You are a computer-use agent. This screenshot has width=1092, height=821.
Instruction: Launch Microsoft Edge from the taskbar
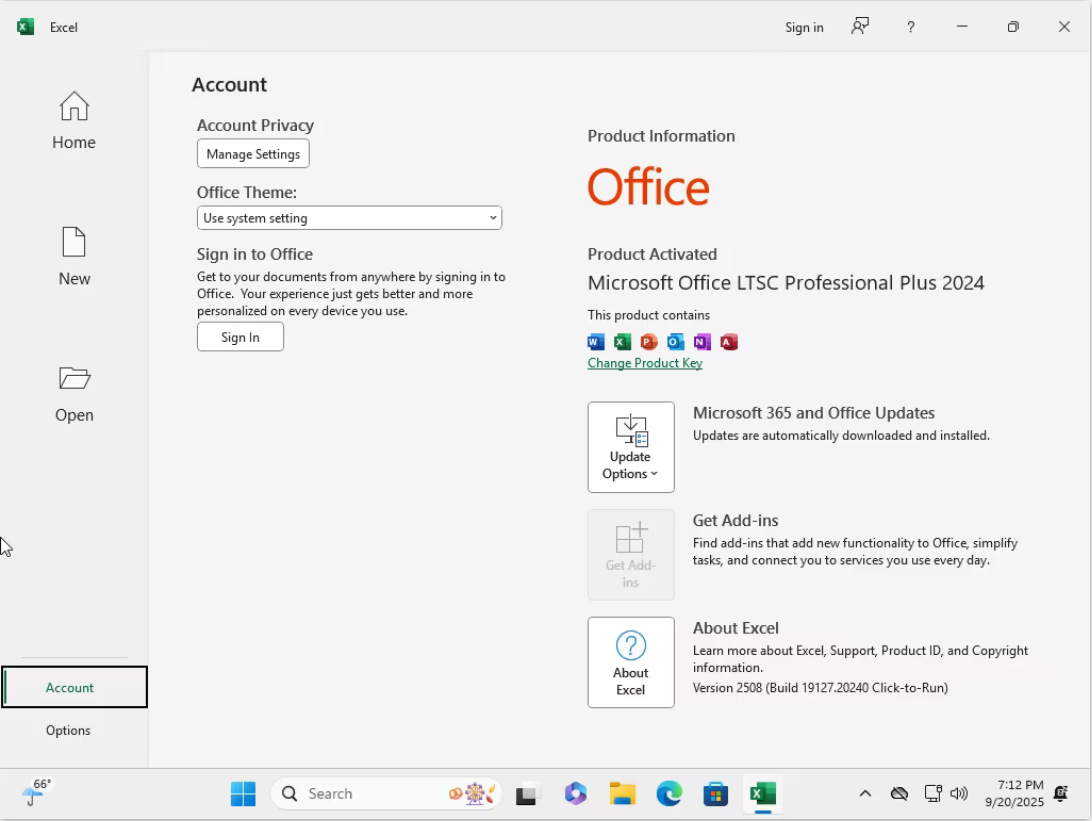[x=669, y=794]
